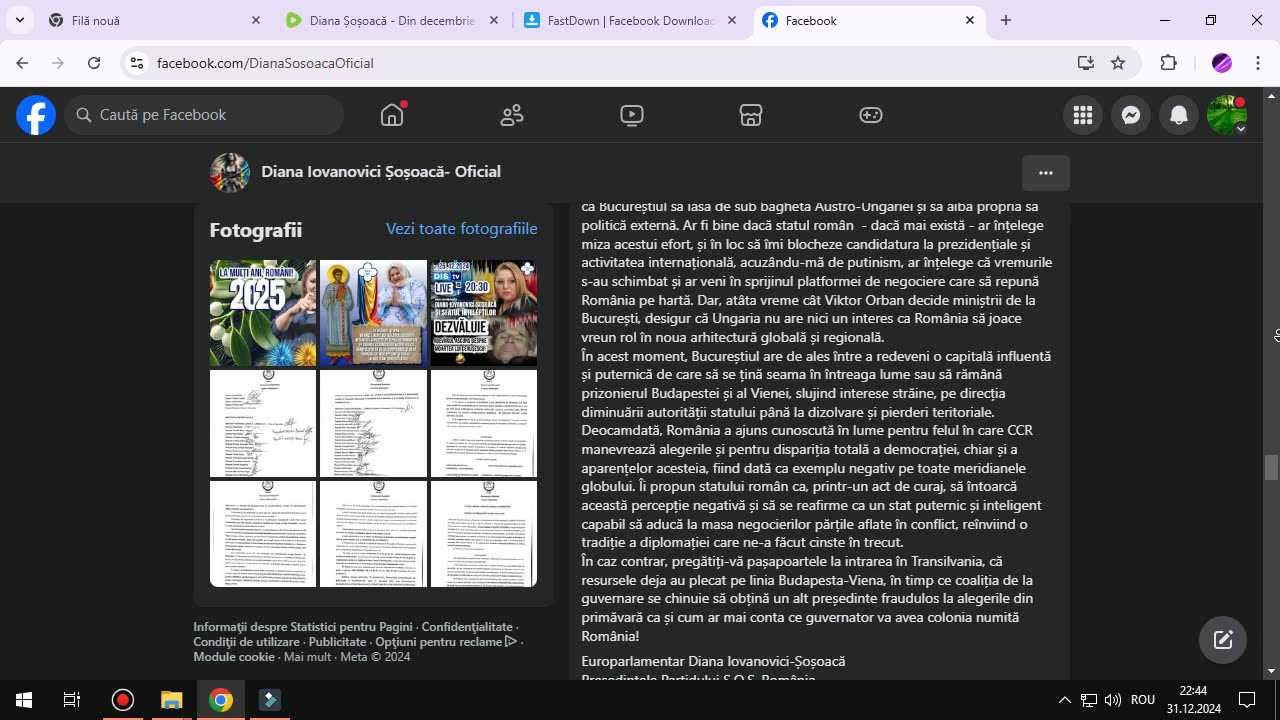Viewport: 1280px width, 720px height.
Task: Bookmark this page with star icon
Action: coord(1118,63)
